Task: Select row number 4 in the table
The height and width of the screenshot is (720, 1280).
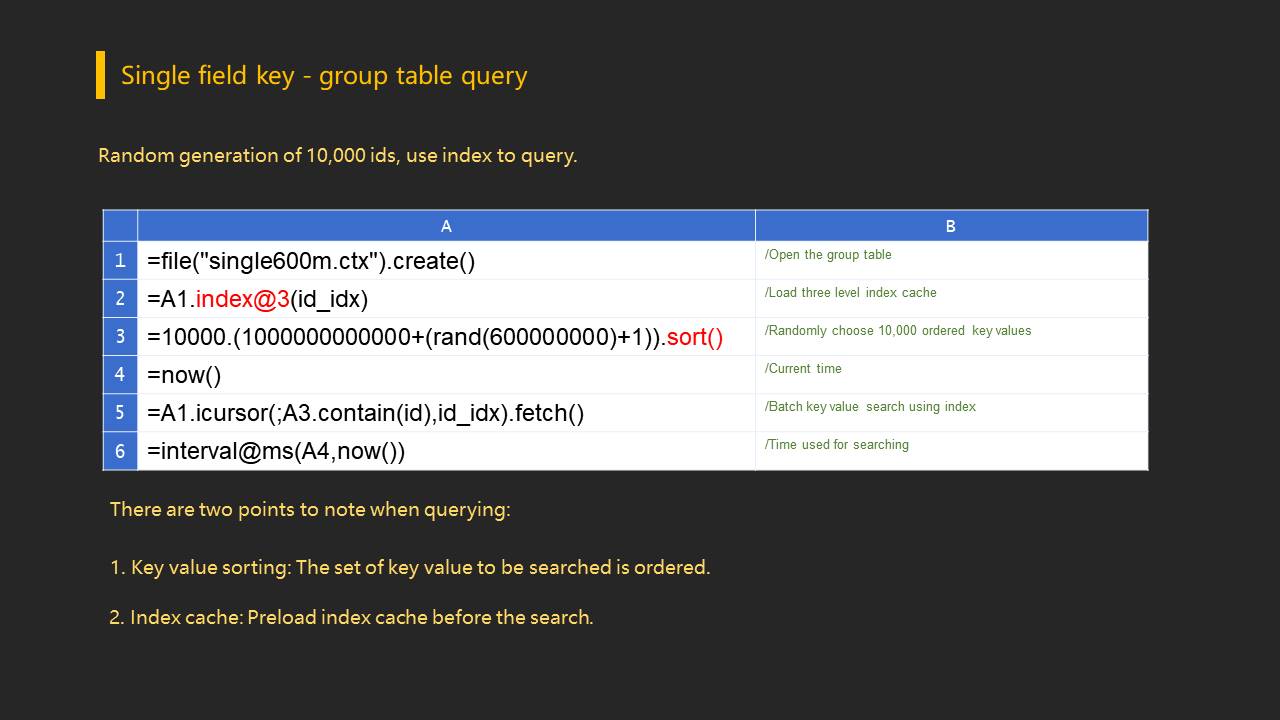Action: [120, 375]
